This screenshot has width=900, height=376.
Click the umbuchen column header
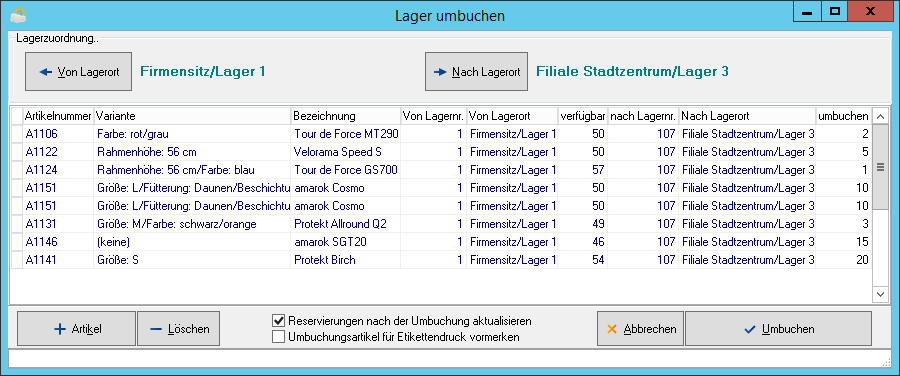[844, 117]
